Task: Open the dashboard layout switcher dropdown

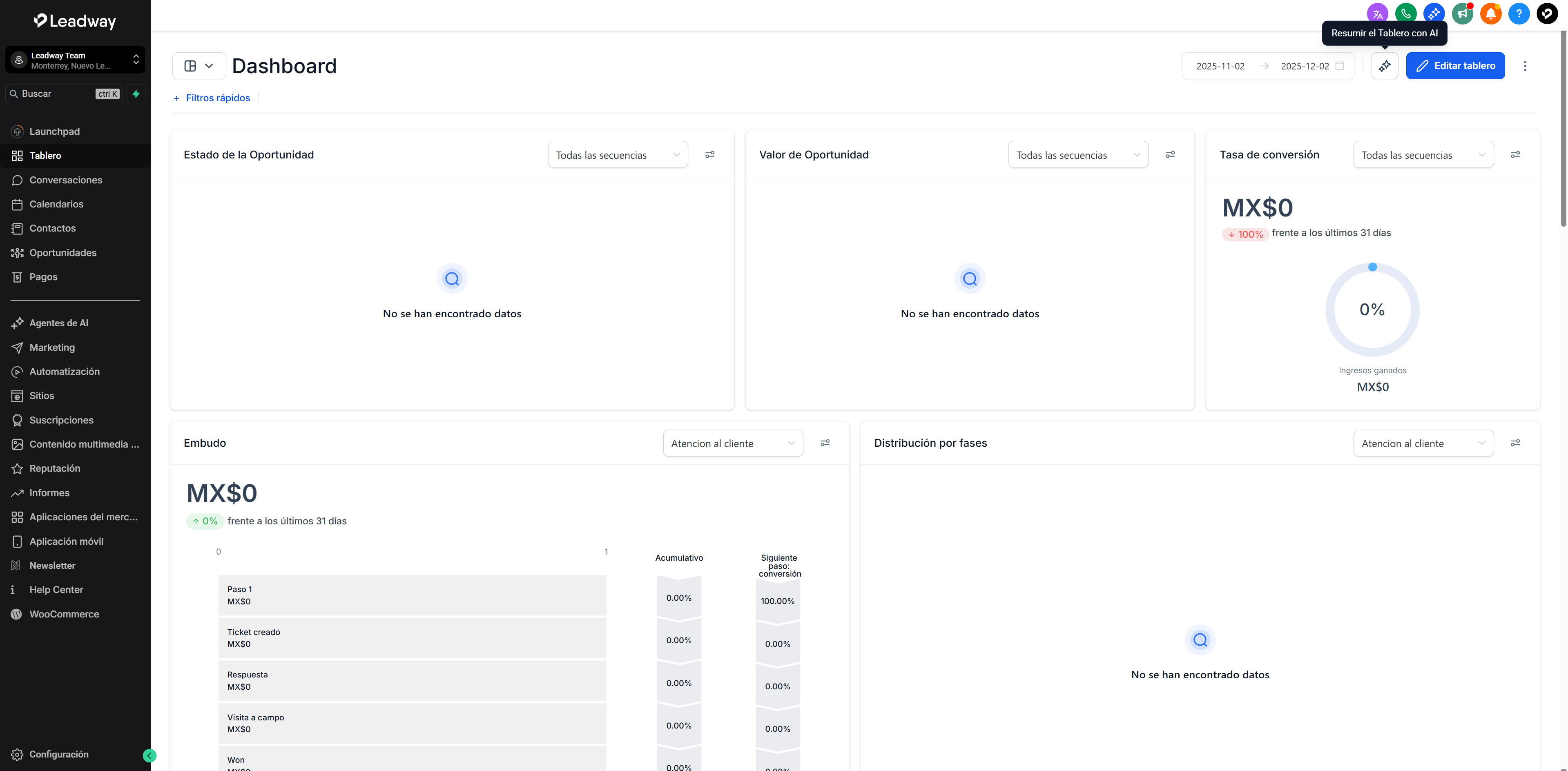Action: click(199, 66)
